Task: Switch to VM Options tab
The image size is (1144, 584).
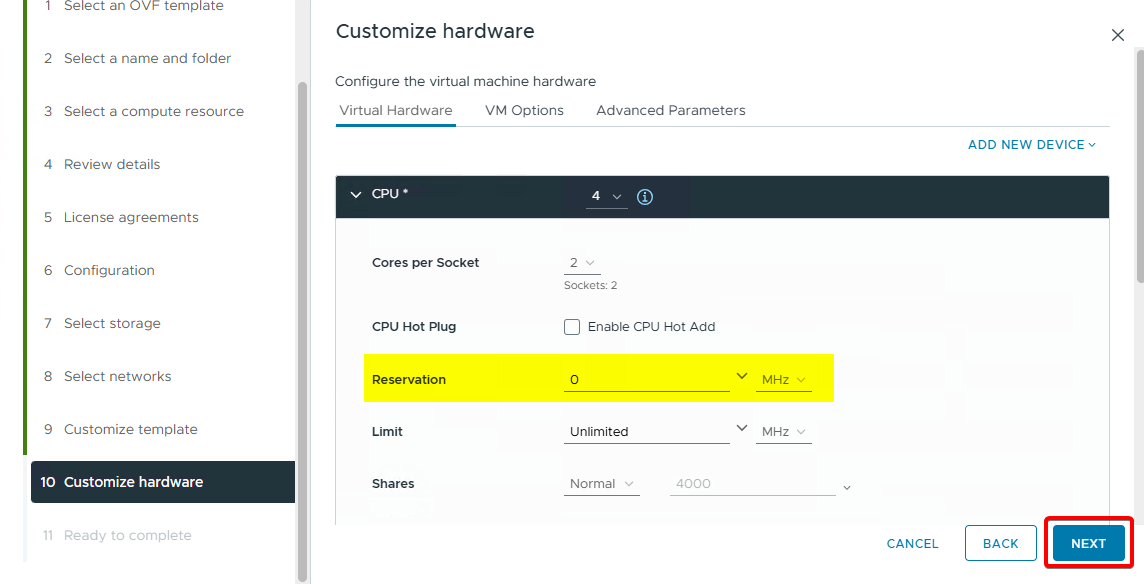Action: tap(524, 111)
